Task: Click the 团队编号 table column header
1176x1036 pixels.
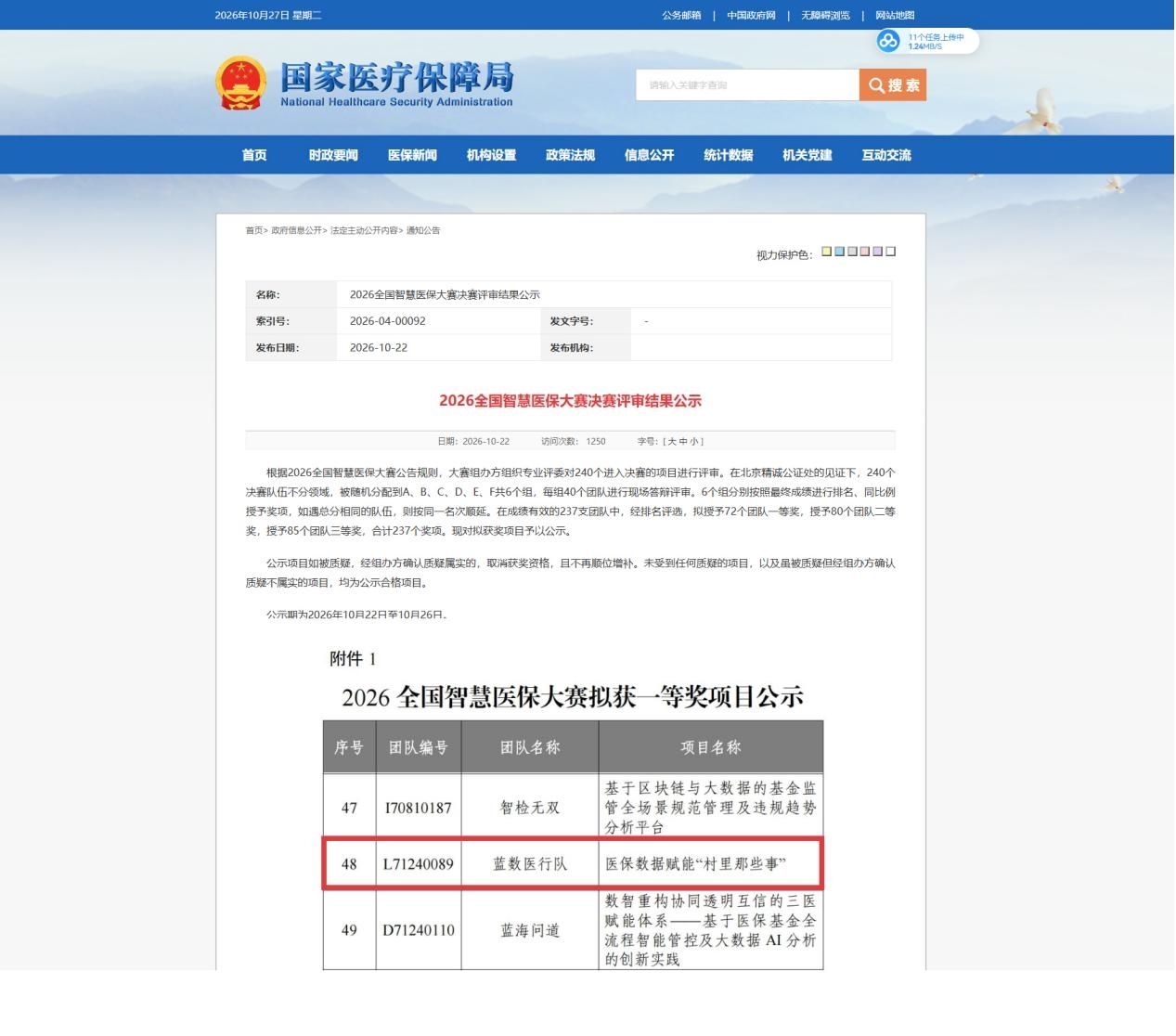Action: [x=419, y=747]
